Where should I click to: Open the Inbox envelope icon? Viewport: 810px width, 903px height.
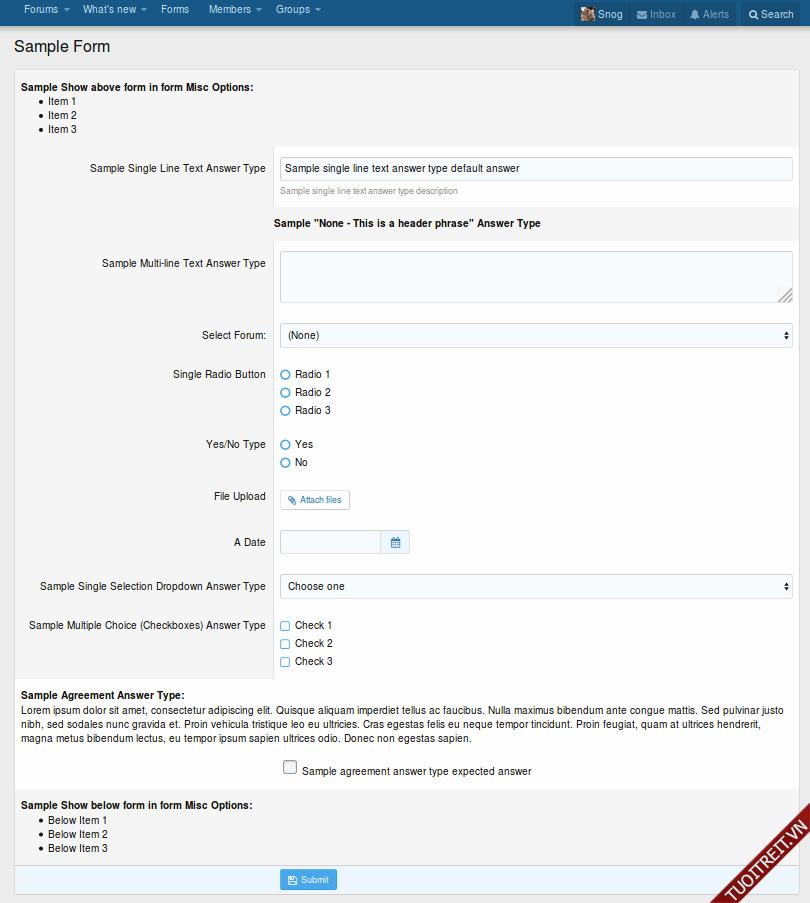click(x=642, y=15)
